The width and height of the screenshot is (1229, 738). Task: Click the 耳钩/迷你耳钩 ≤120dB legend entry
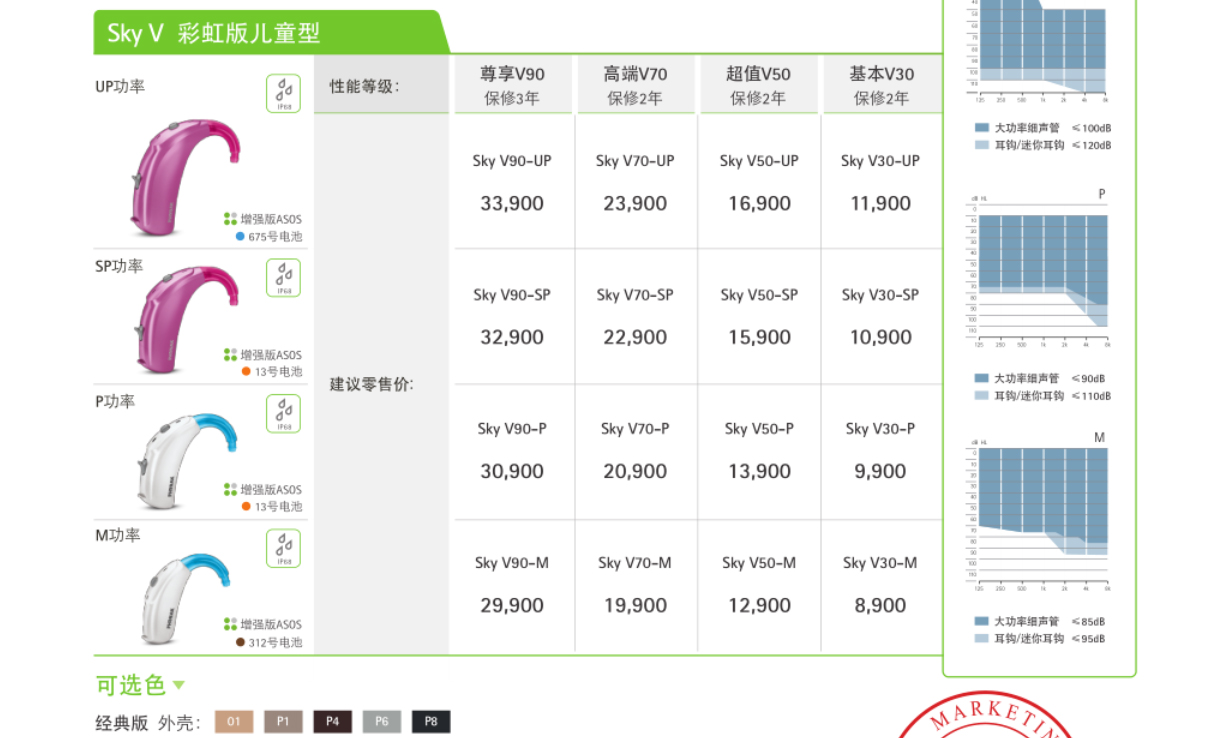pos(1042,145)
